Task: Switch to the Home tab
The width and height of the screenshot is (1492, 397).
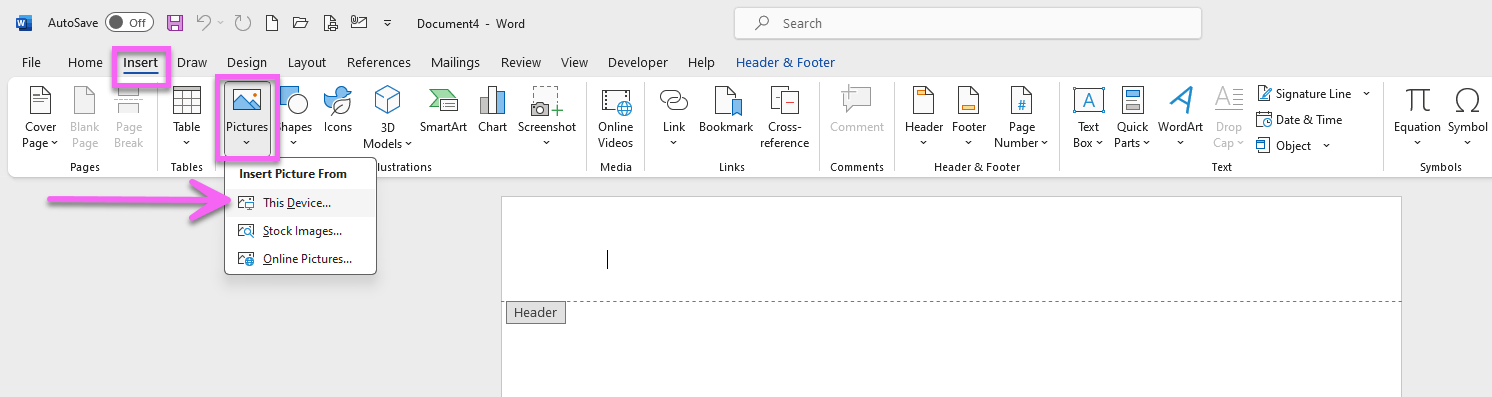Action: [x=85, y=62]
